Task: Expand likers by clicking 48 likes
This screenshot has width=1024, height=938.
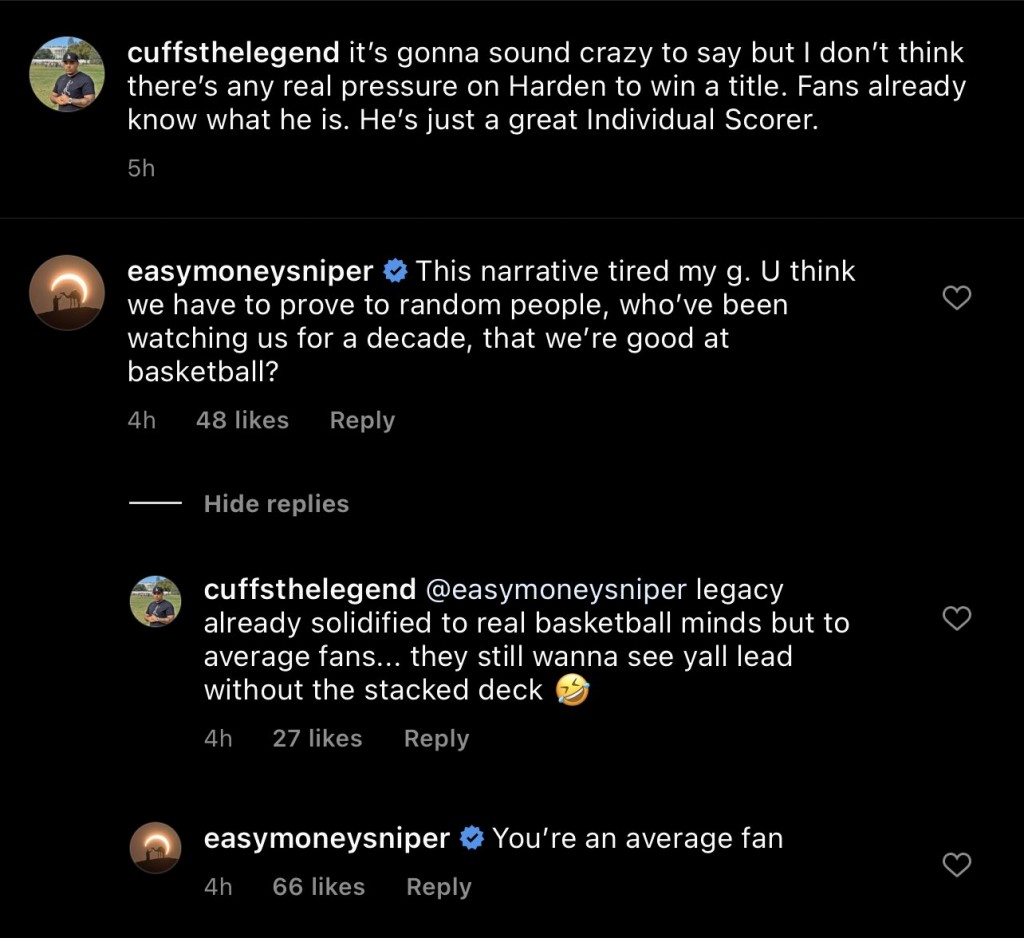Action: click(242, 421)
